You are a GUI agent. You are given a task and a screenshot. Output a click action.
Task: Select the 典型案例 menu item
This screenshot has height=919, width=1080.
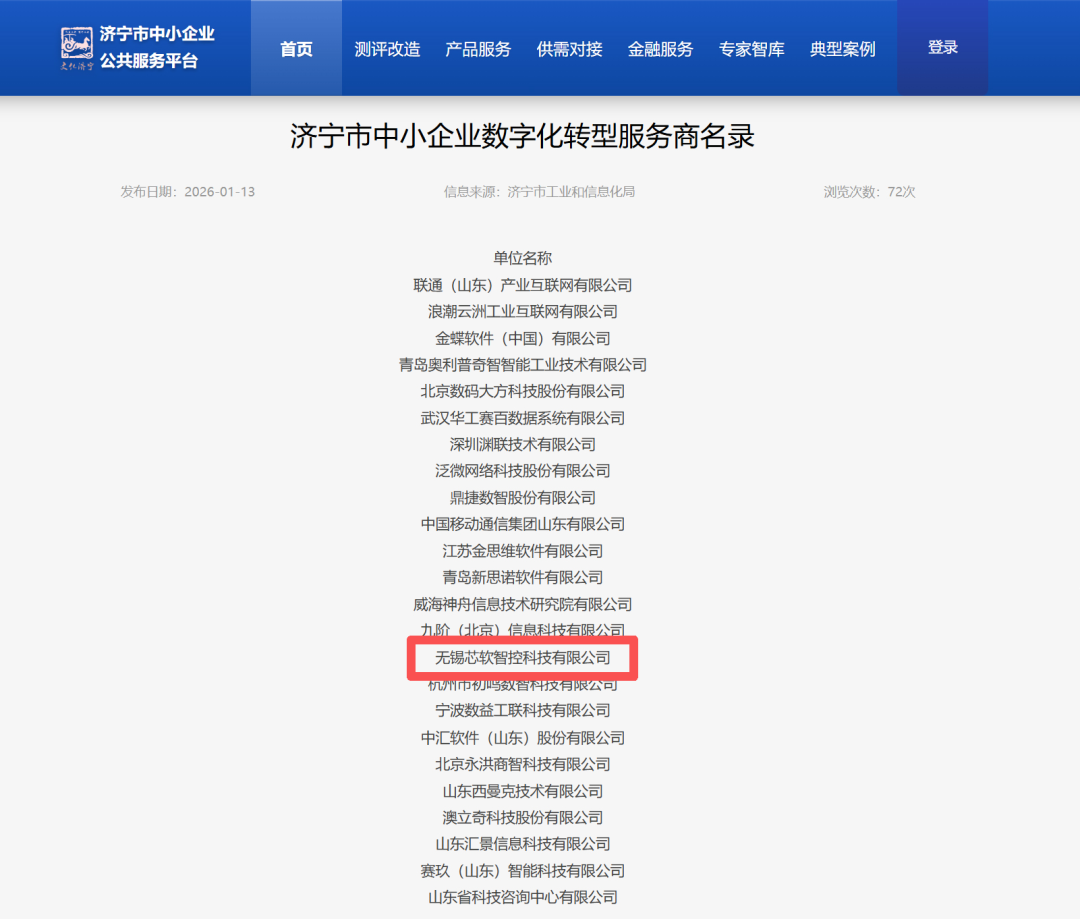point(843,49)
